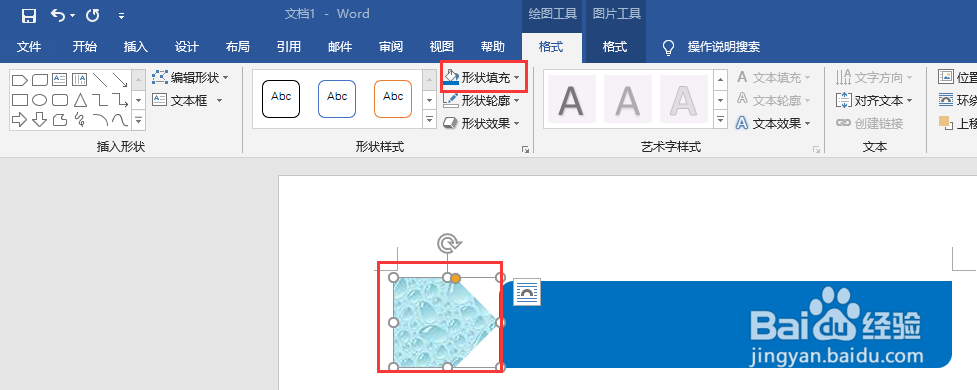Open the 形状填充 dropdown
977x390 pixels.
[482, 77]
